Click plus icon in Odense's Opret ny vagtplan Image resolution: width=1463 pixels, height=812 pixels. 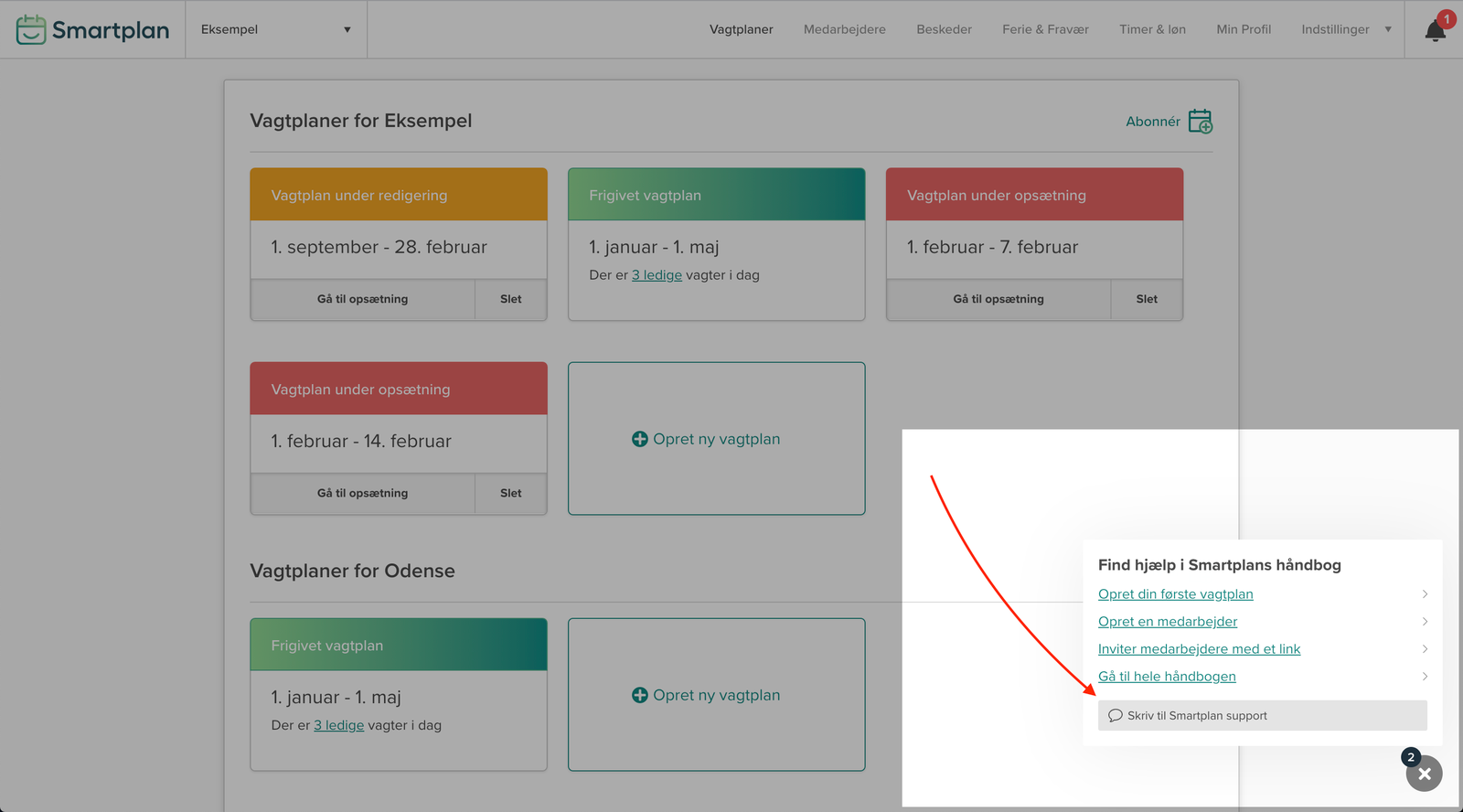(640, 695)
